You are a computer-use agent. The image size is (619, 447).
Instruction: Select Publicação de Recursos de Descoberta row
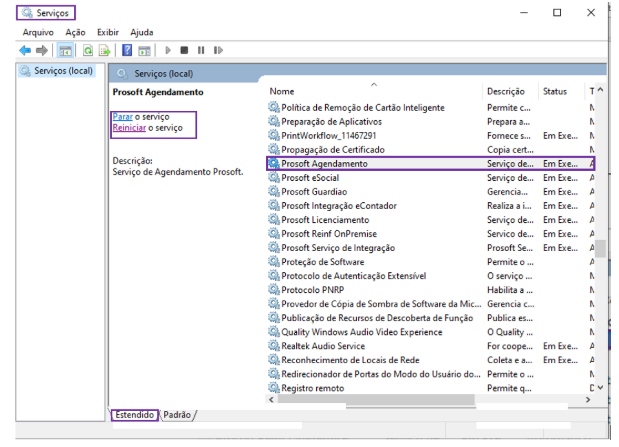430,317
